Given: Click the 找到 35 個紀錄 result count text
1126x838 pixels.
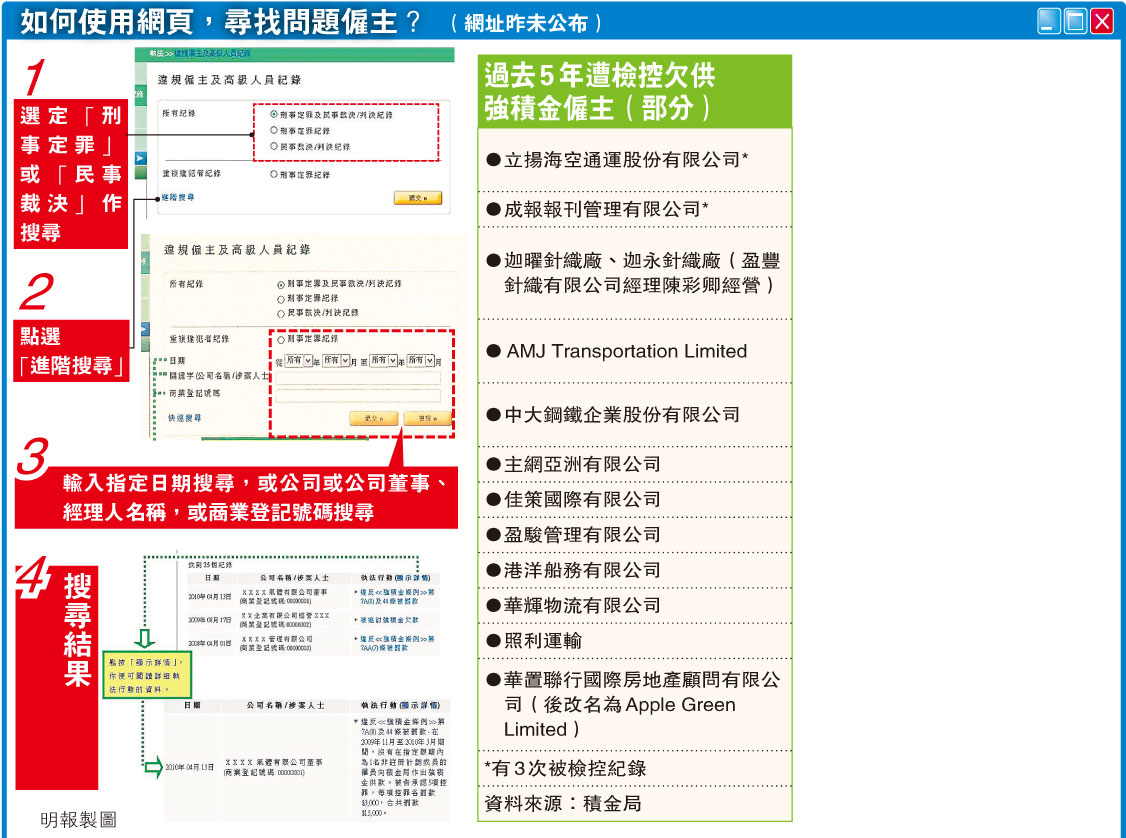Looking at the screenshot, I should pos(209,564).
